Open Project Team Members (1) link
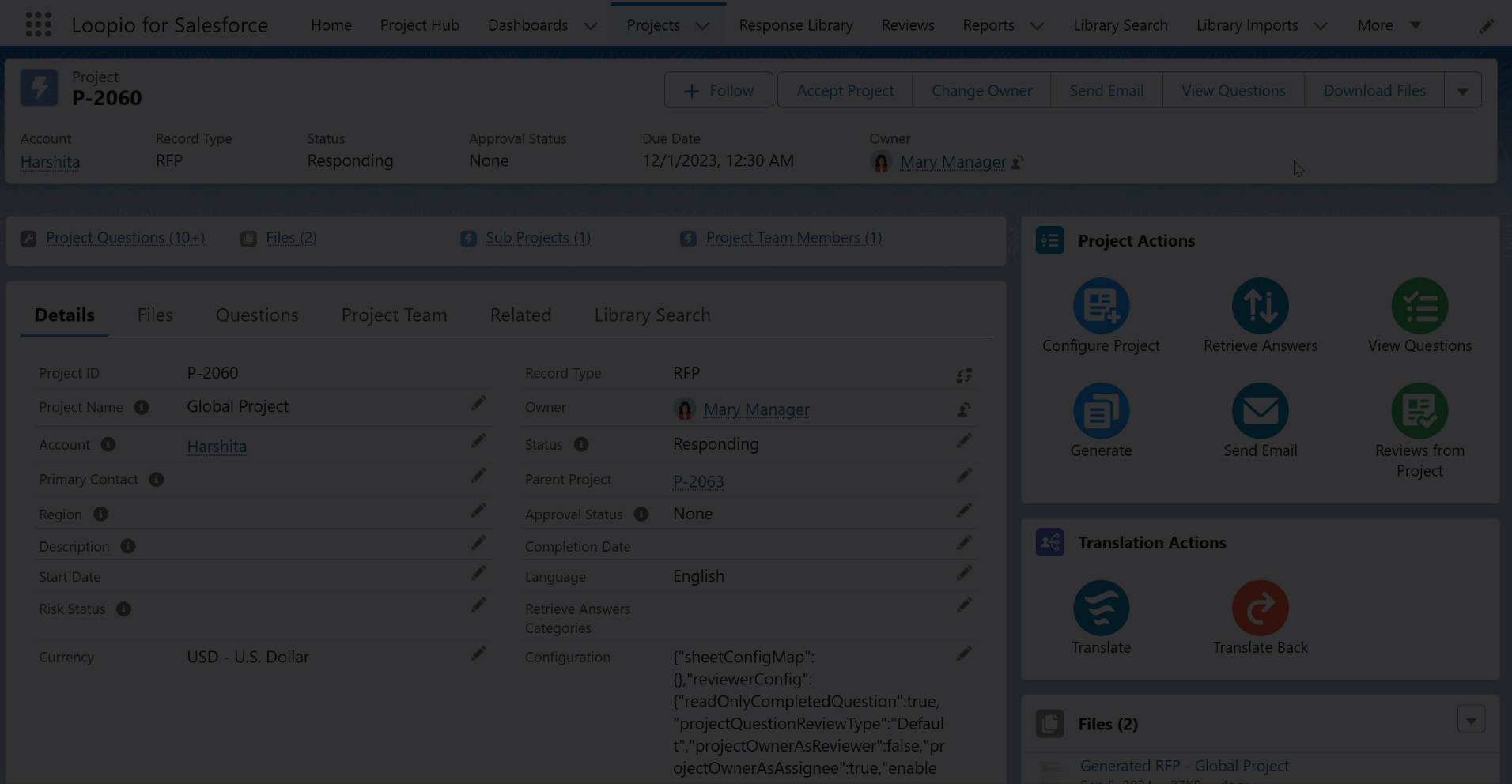 [793, 237]
